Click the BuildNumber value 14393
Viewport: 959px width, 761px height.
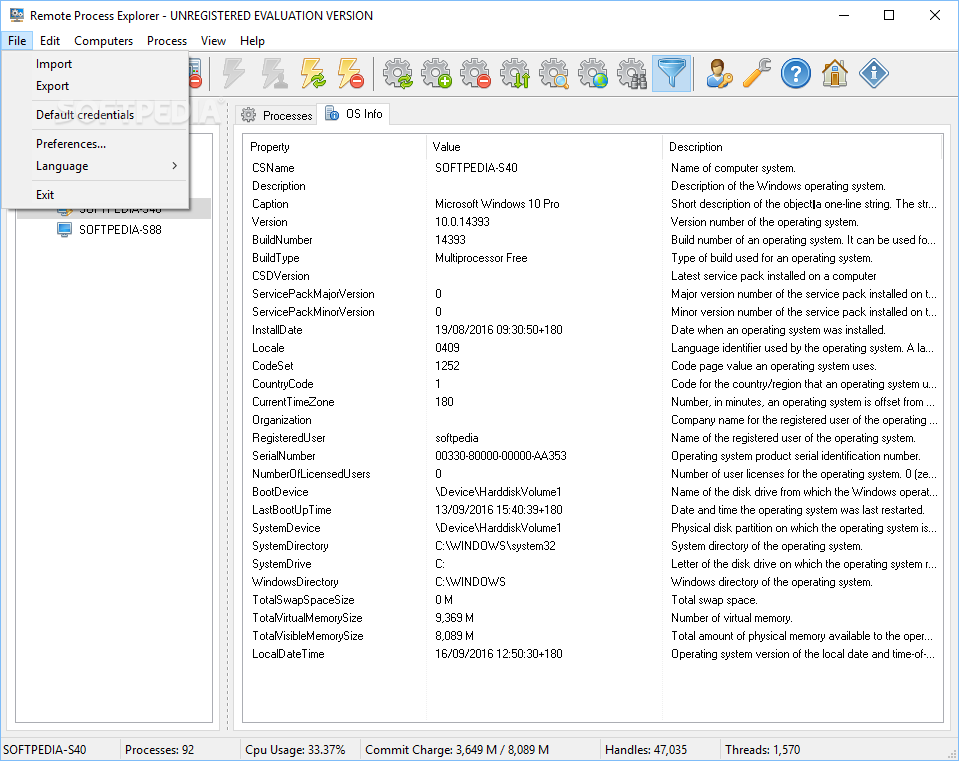point(450,240)
